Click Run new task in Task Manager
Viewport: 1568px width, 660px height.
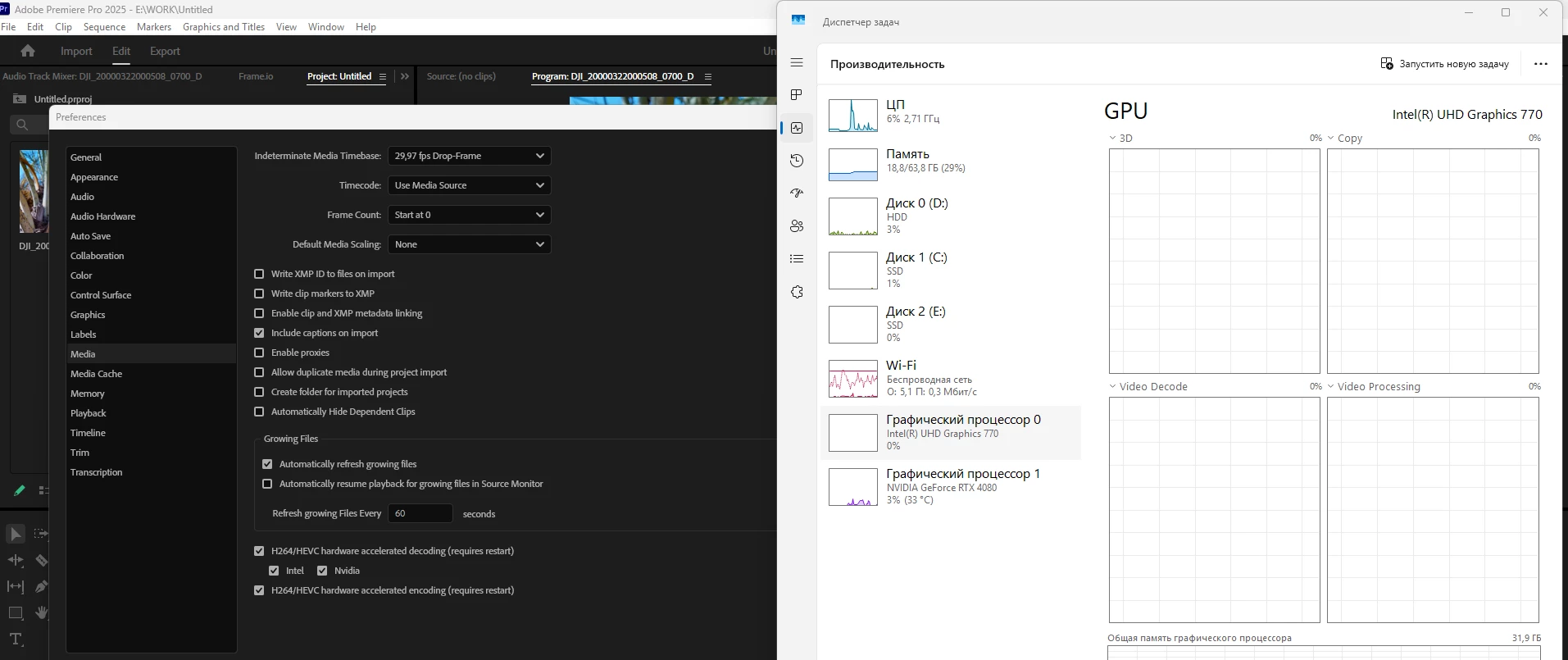pyautogui.click(x=1444, y=64)
